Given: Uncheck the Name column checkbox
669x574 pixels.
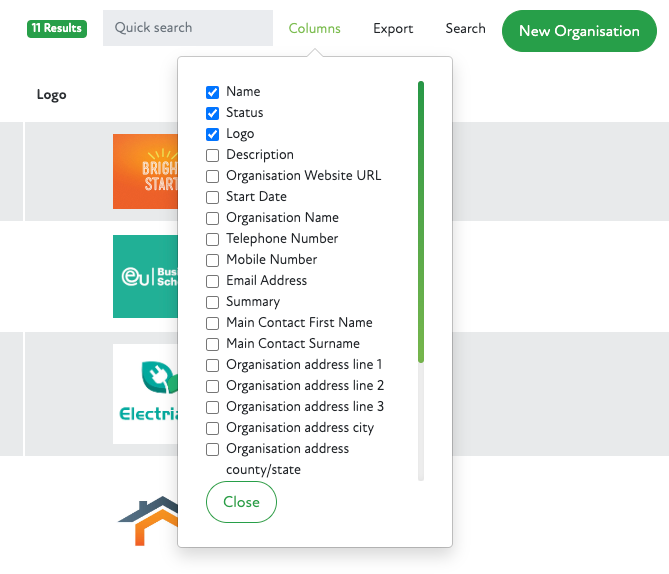Looking at the screenshot, I should pos(213,92).
